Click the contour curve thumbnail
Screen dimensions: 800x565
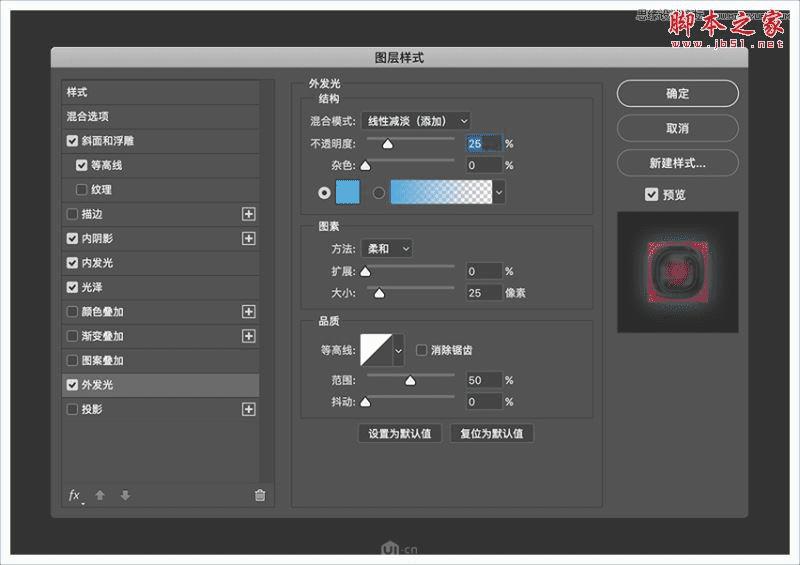(x=376, y=350)
